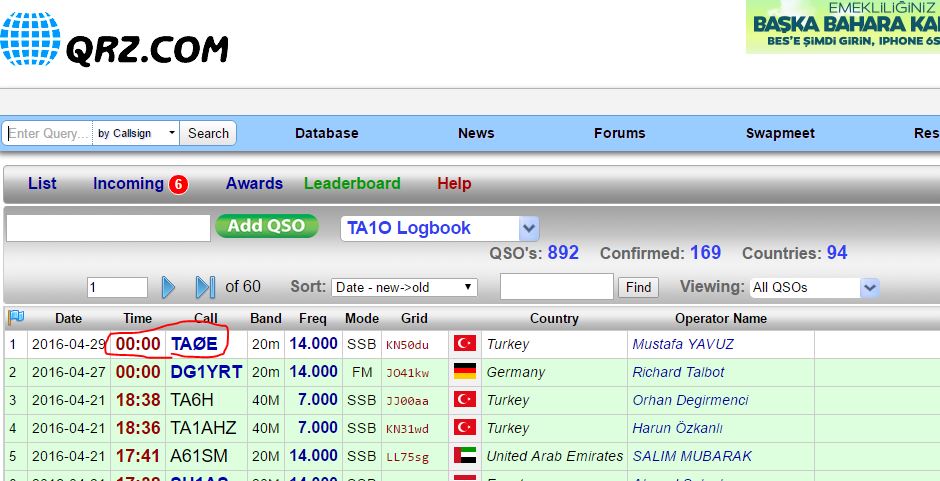The height and width of the screenshot is (481, 940).
Task: Click time 17:41 in A61SM row
Action: [138, 456]
